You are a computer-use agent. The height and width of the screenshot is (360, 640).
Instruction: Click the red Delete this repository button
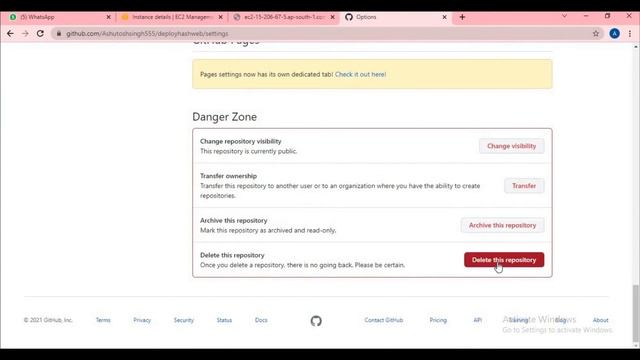504,260
